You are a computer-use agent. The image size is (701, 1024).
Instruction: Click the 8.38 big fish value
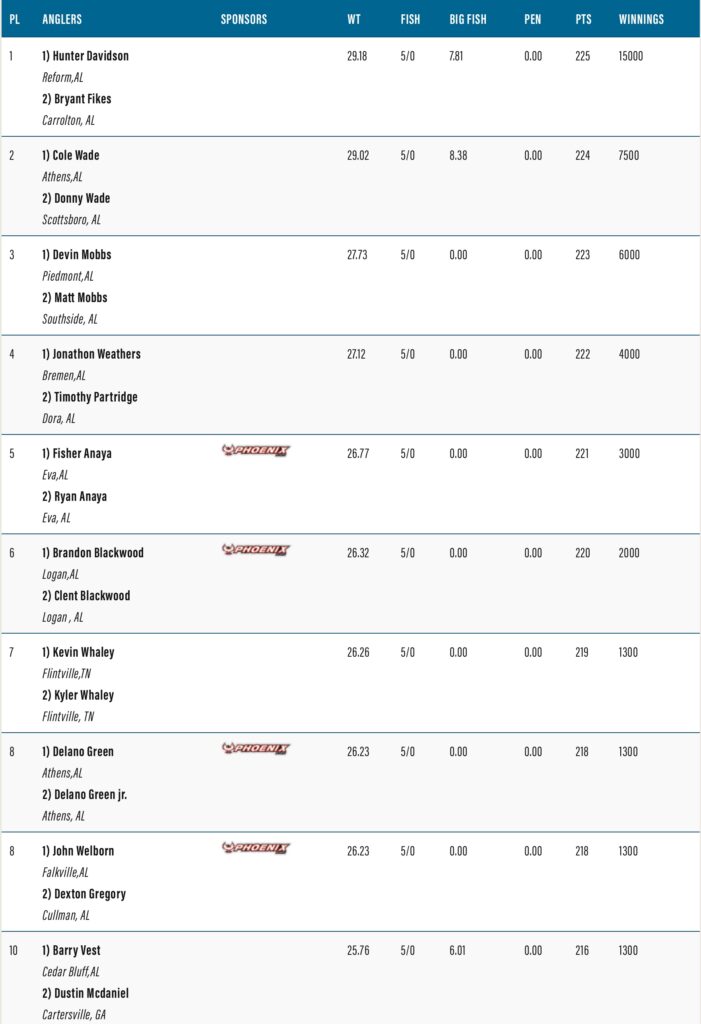click(x=458, y=155)
